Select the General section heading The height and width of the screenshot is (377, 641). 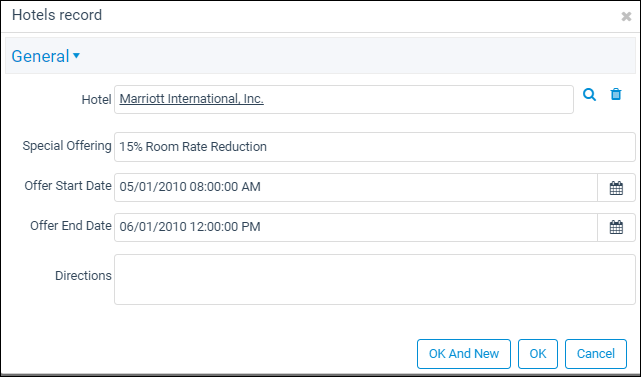[x=40, y=56]
